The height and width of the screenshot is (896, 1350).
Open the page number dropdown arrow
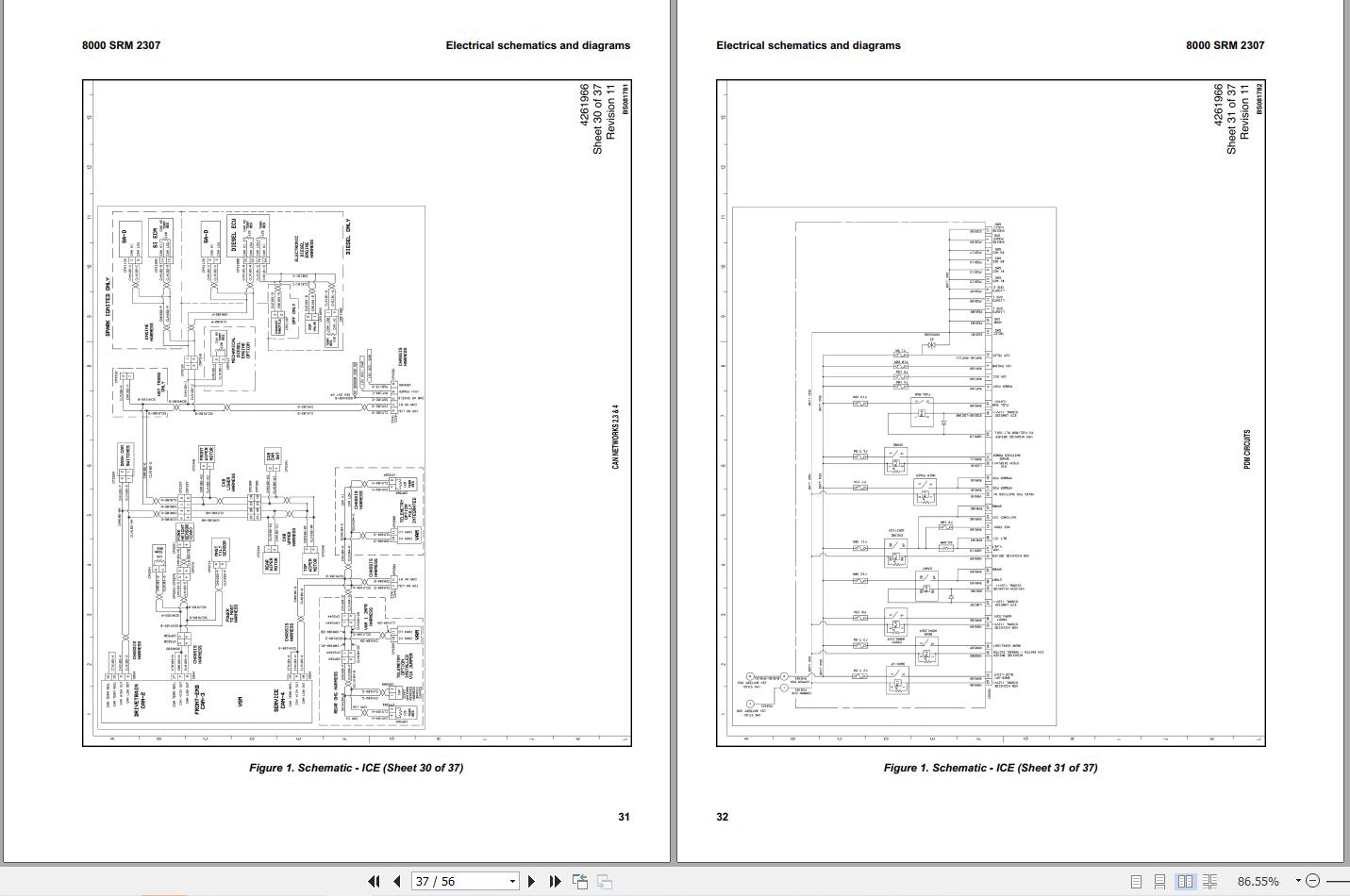click(x=513, y=881)
